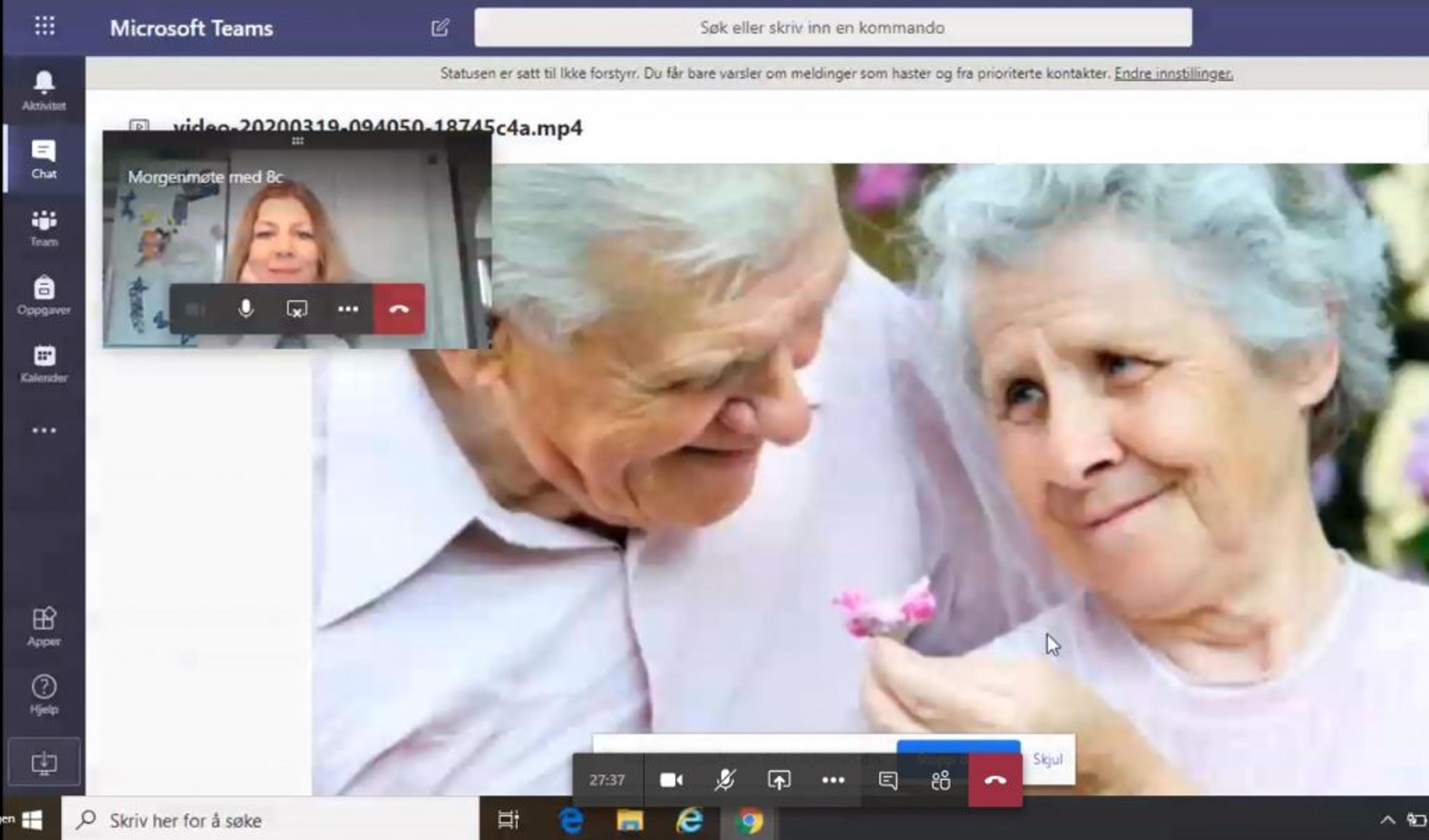
Task: Open Endre innstillinger link
Action: (x=1173, y=74)
